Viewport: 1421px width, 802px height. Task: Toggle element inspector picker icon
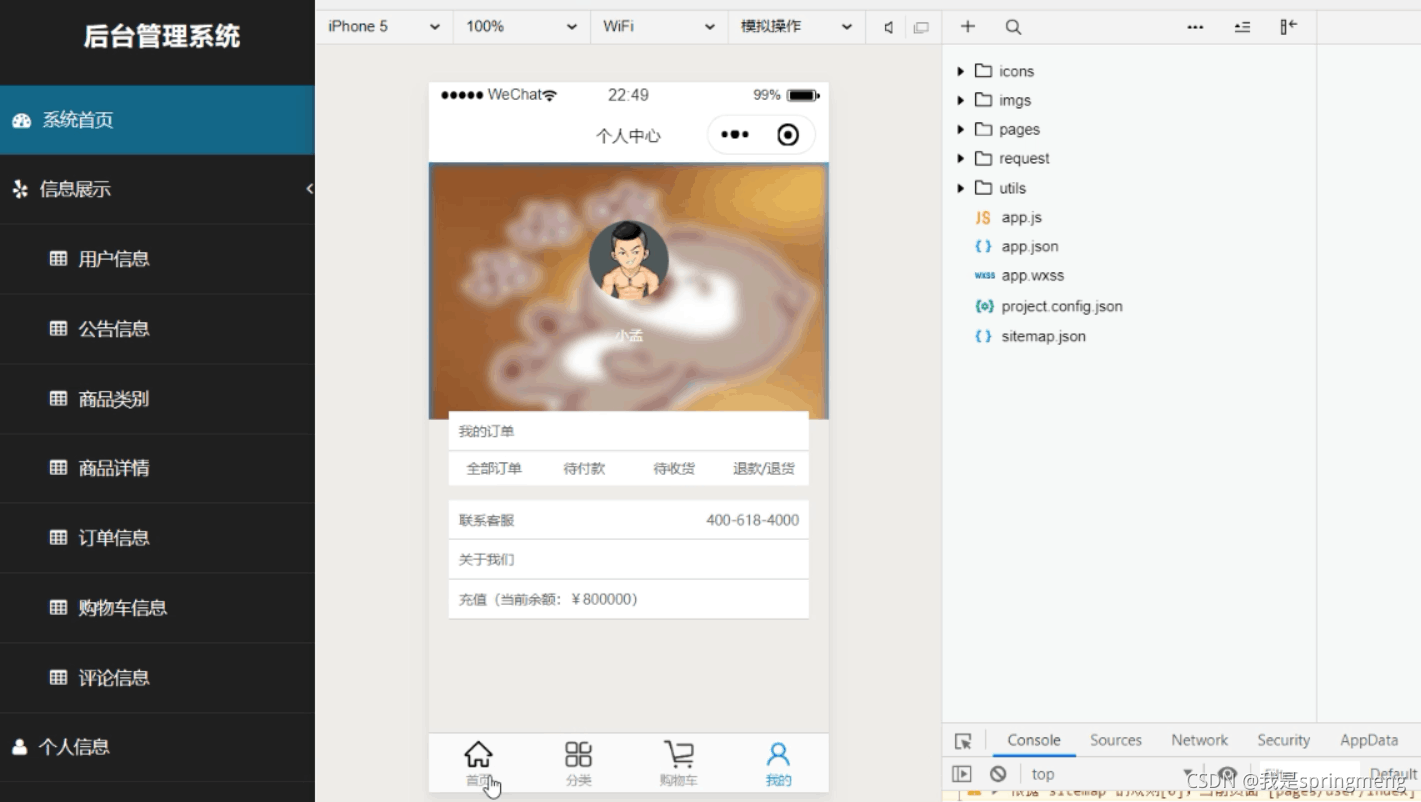(963, 741)
